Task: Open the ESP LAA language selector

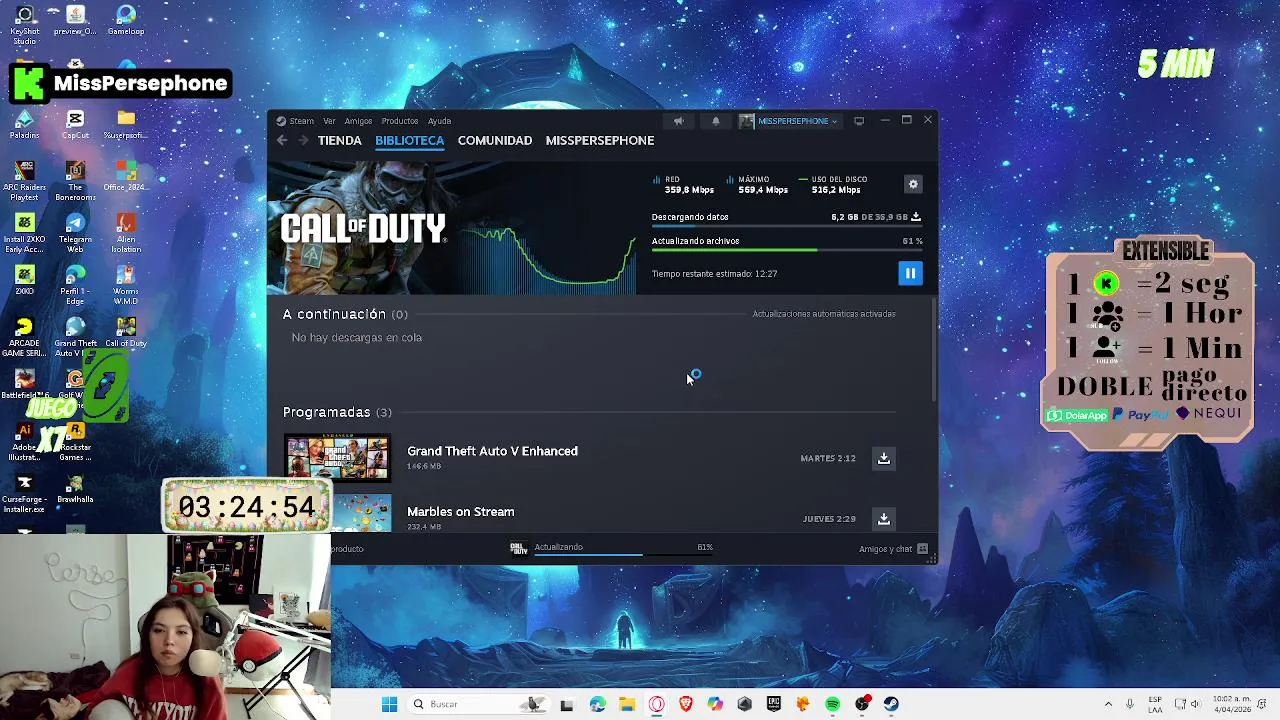Action: [1155, 704]
